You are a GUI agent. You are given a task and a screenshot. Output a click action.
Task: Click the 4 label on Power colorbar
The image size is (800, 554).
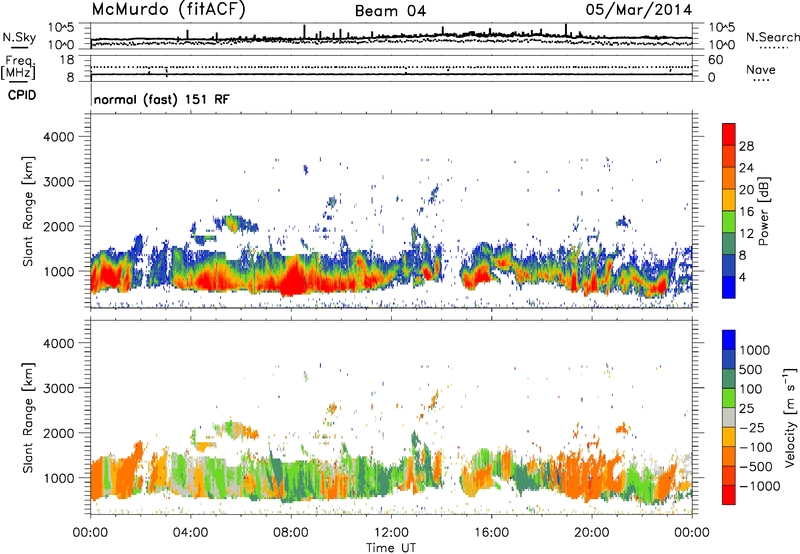[x=742, y=277]
